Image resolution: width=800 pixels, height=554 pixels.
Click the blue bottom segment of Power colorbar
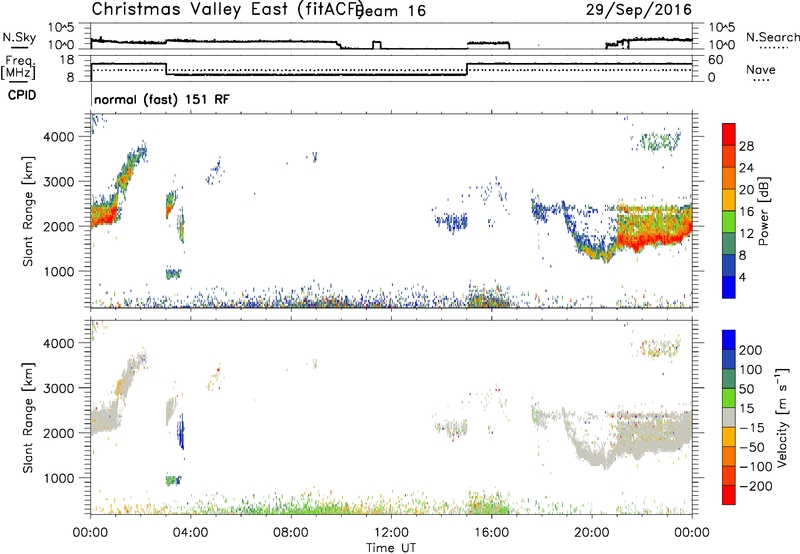pyautogui.click(x=729, y=287)
